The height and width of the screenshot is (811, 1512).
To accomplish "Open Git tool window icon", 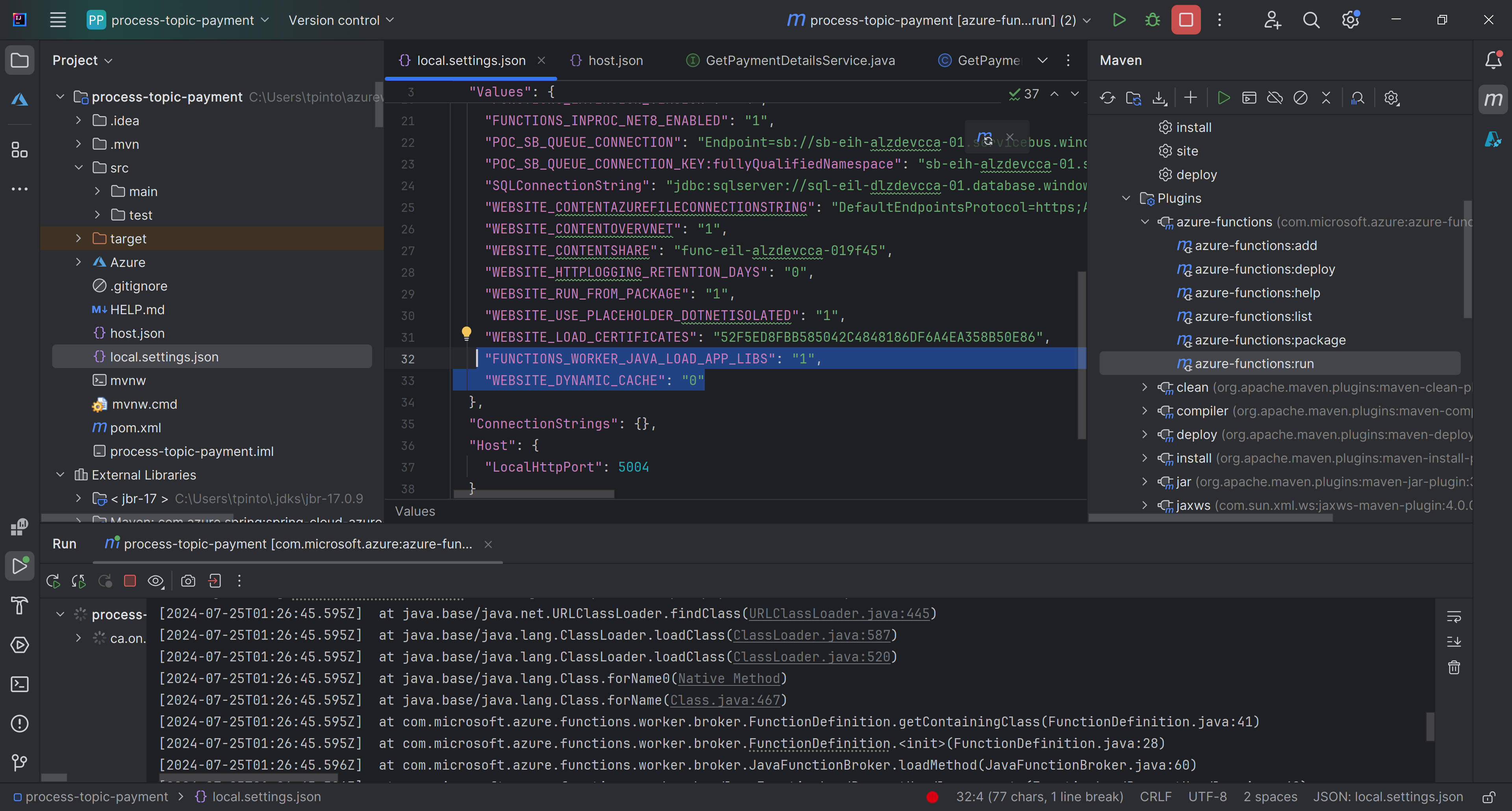I will pyautogui.click(x=19, y=762).
